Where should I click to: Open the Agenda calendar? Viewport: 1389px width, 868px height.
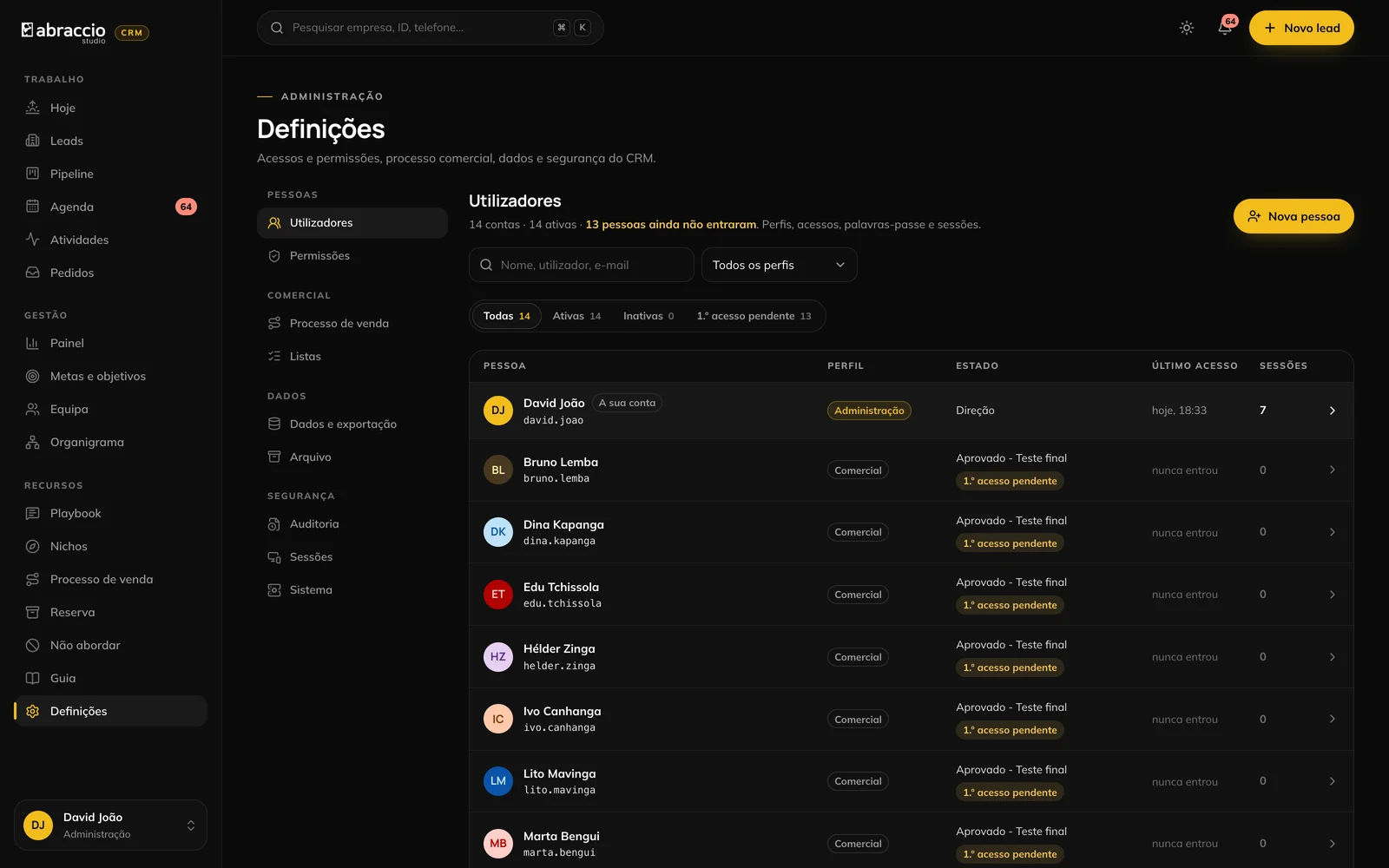point(110,207)
